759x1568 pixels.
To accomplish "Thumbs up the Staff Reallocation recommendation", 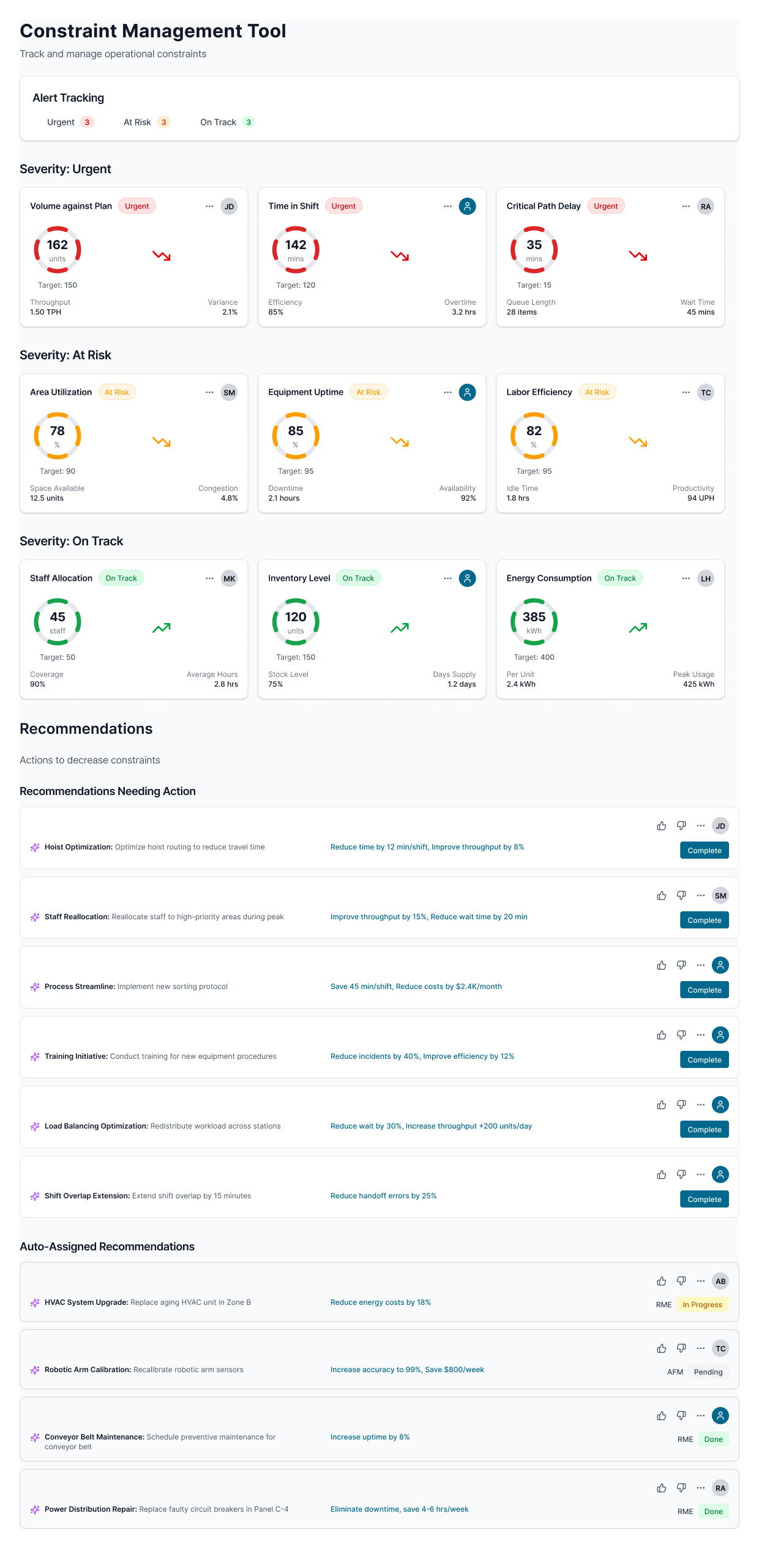I will click(x=662, y=895).
